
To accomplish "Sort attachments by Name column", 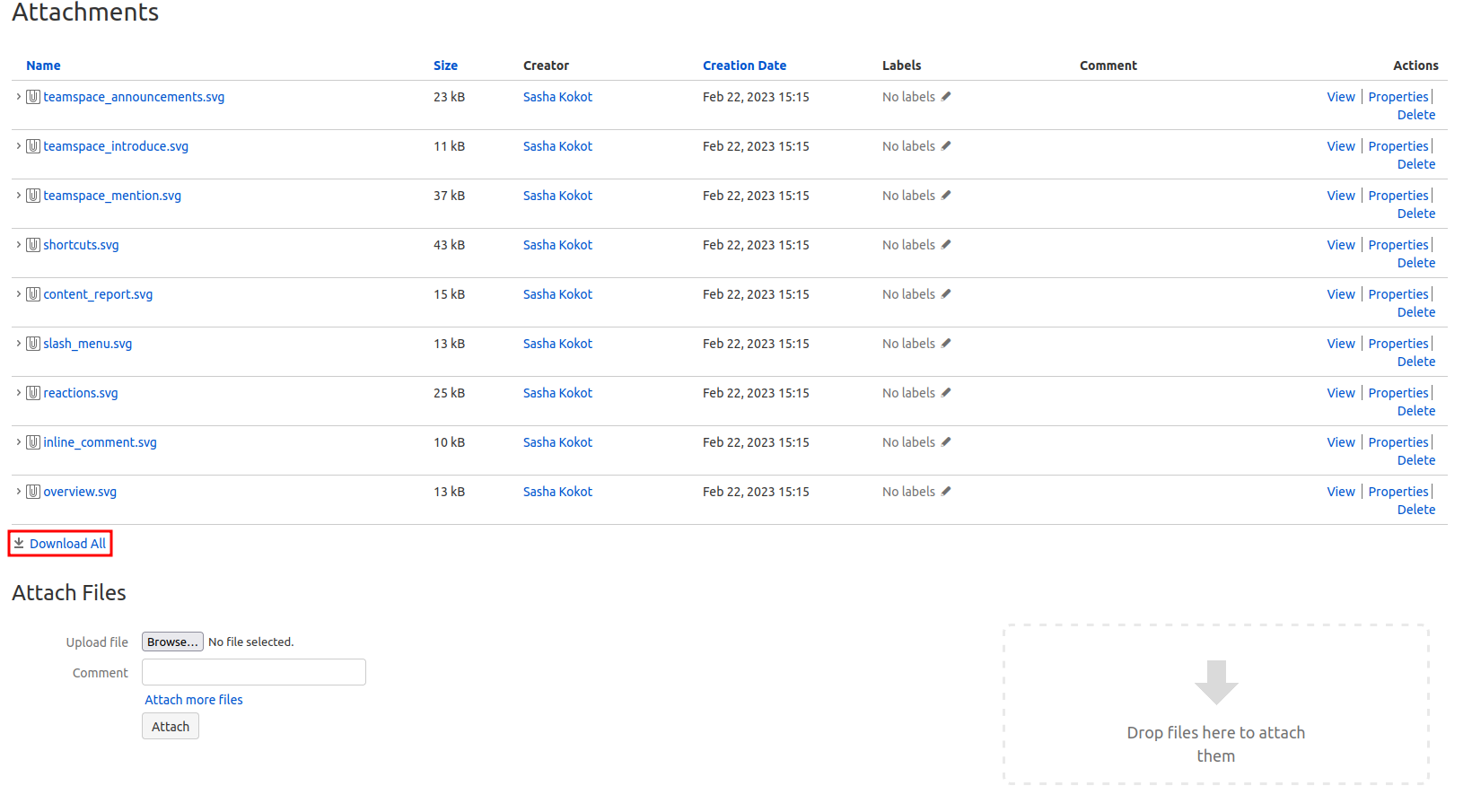I will (x=43, y=65).
